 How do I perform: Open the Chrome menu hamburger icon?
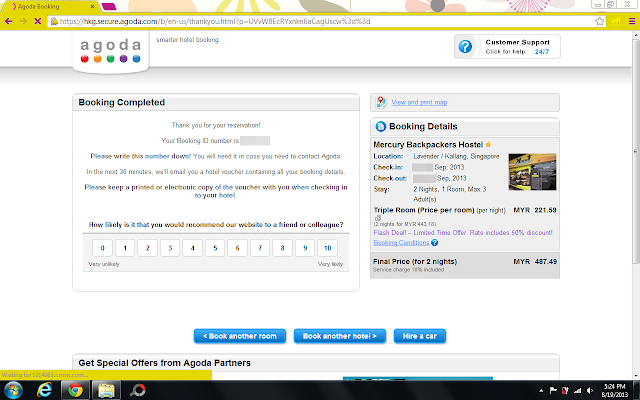click(632, 21)
